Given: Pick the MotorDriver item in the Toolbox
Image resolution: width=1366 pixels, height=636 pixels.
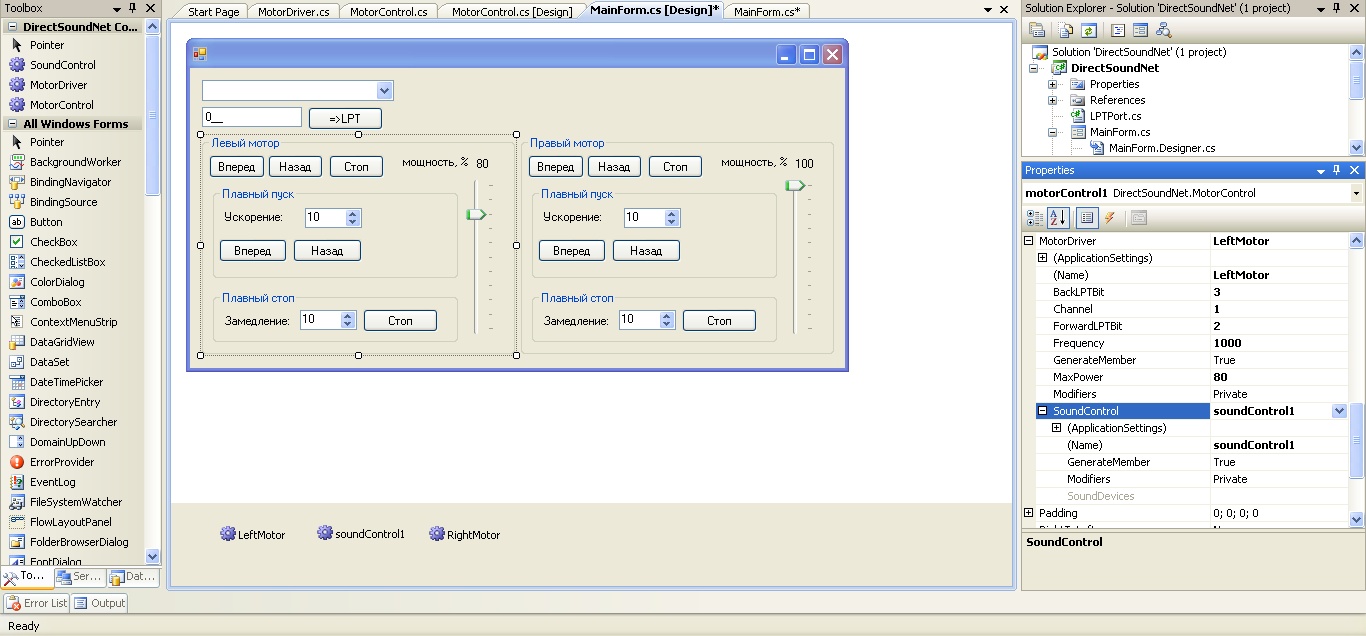Looking at the screenshot, I should click(58, 85).
